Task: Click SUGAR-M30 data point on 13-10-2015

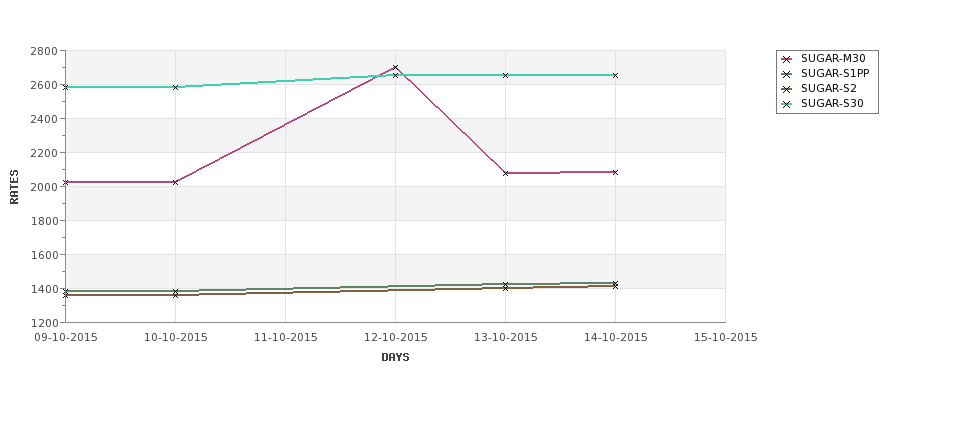Action: tap(506, 173)
